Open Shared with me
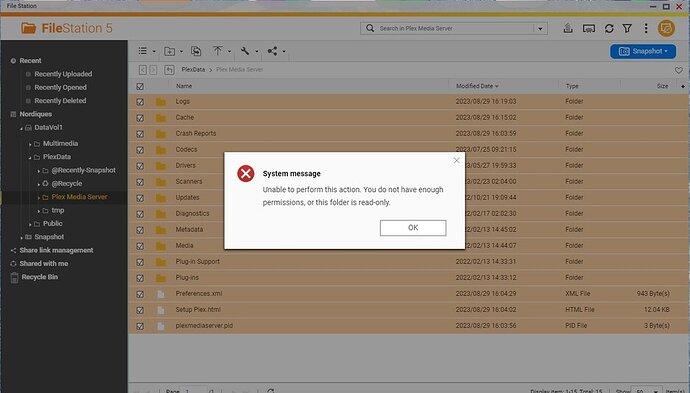 pos(44,264)
